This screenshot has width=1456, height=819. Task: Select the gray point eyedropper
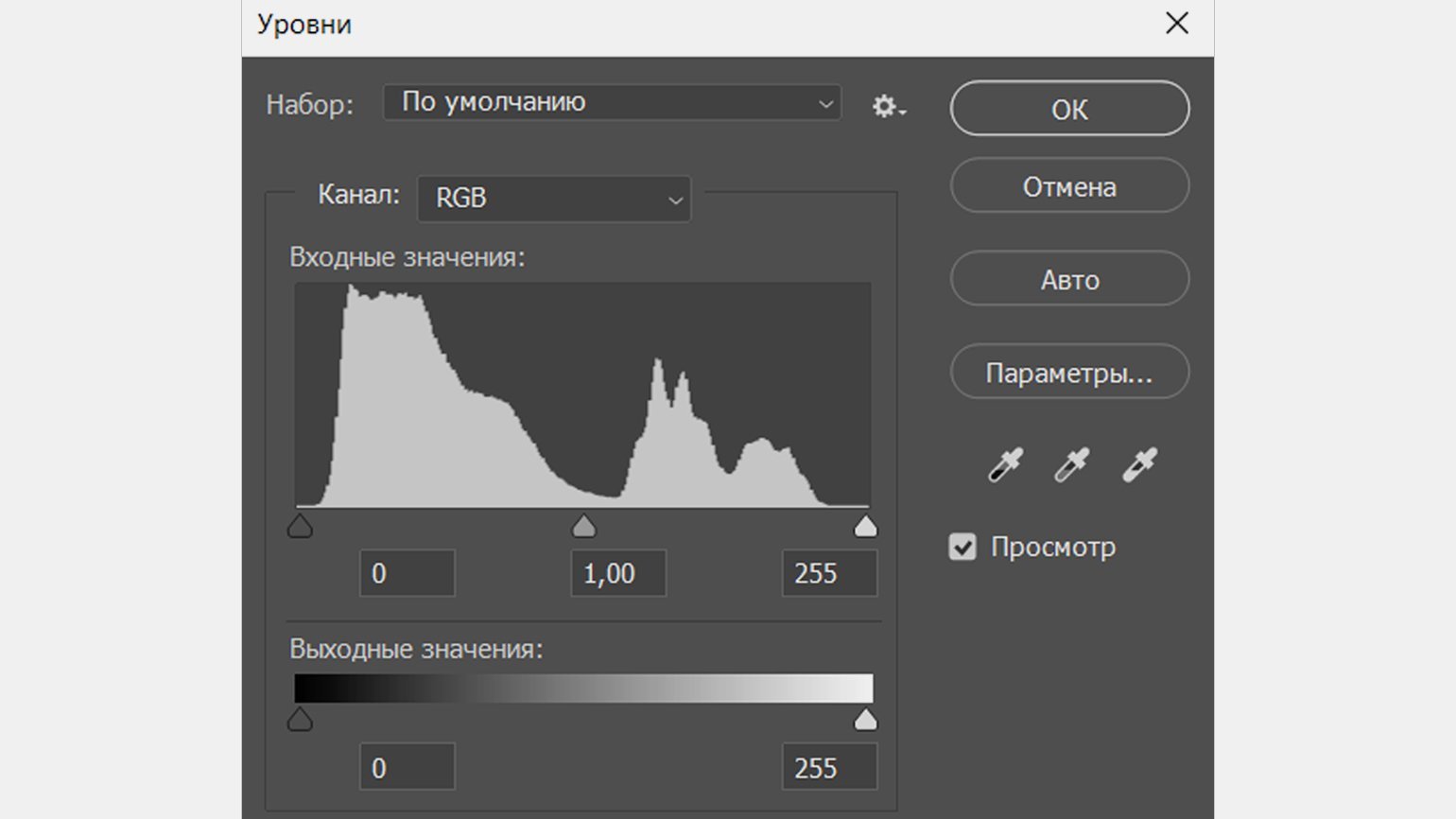(x=1071, y=464)
